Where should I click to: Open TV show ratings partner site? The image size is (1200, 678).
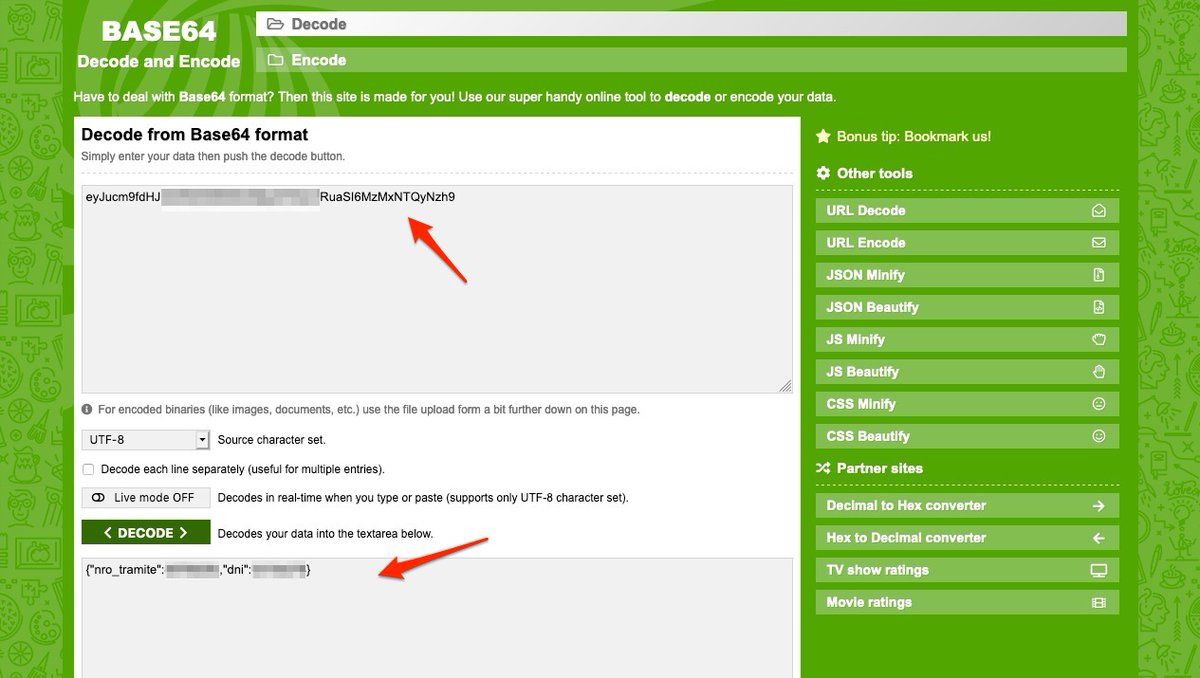coord(967,570)
